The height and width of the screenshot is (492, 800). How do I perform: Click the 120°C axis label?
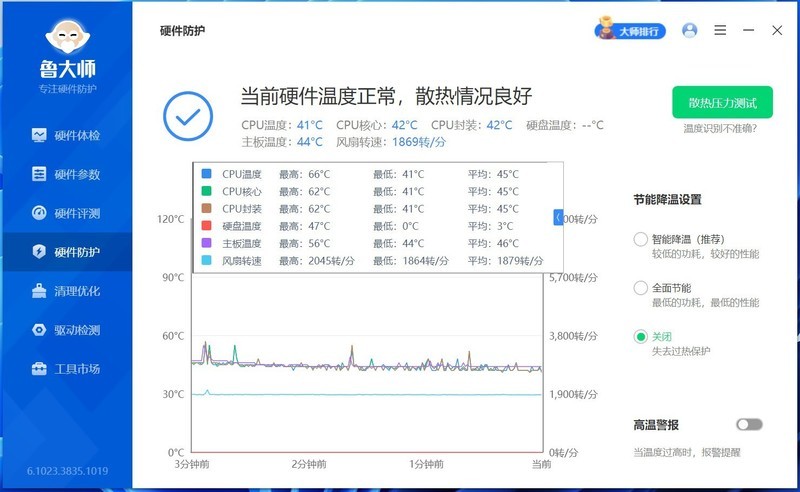pos(170,219)
